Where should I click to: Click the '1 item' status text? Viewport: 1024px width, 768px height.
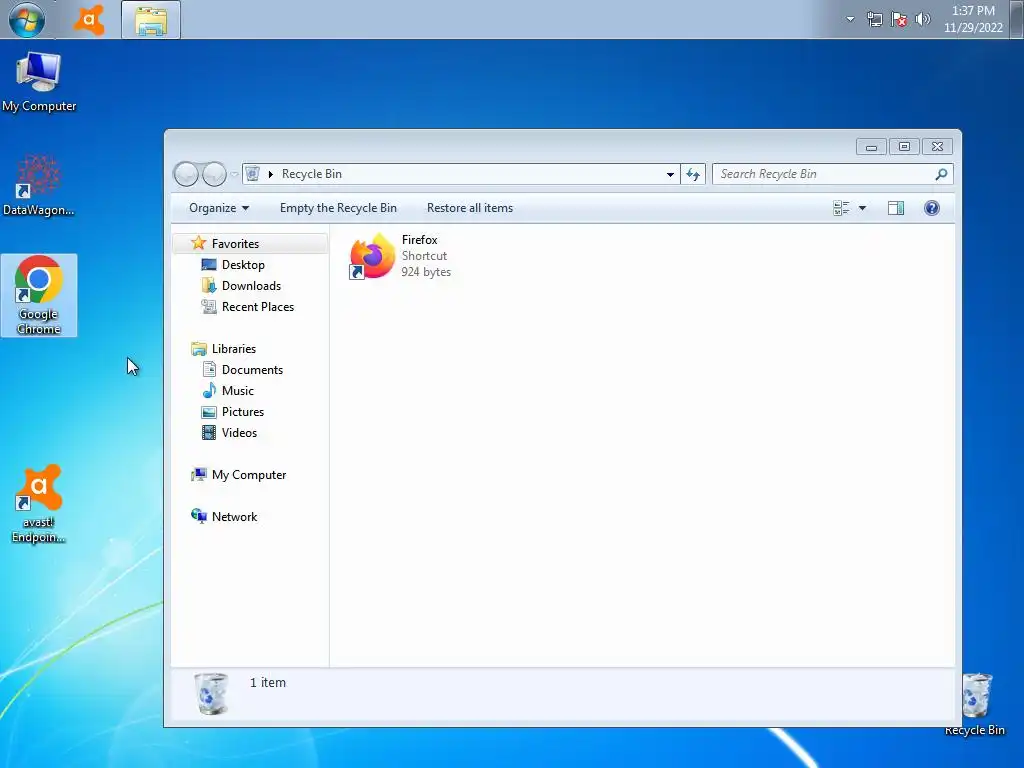coord(268,682)
